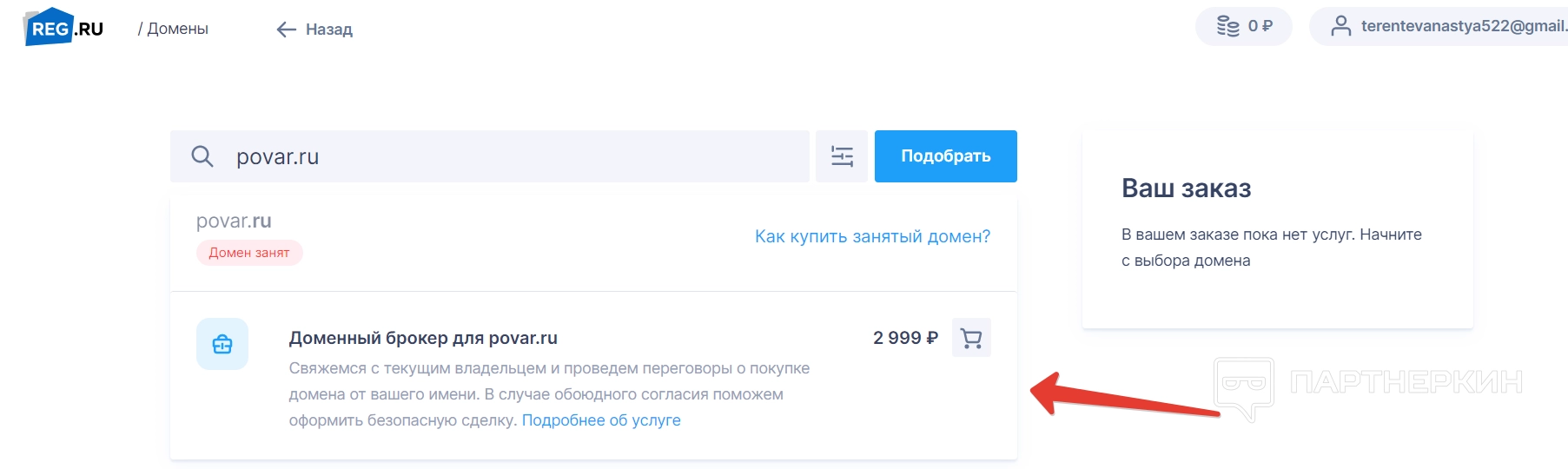Click the "Домен занят" status badge

coord(249,253)
